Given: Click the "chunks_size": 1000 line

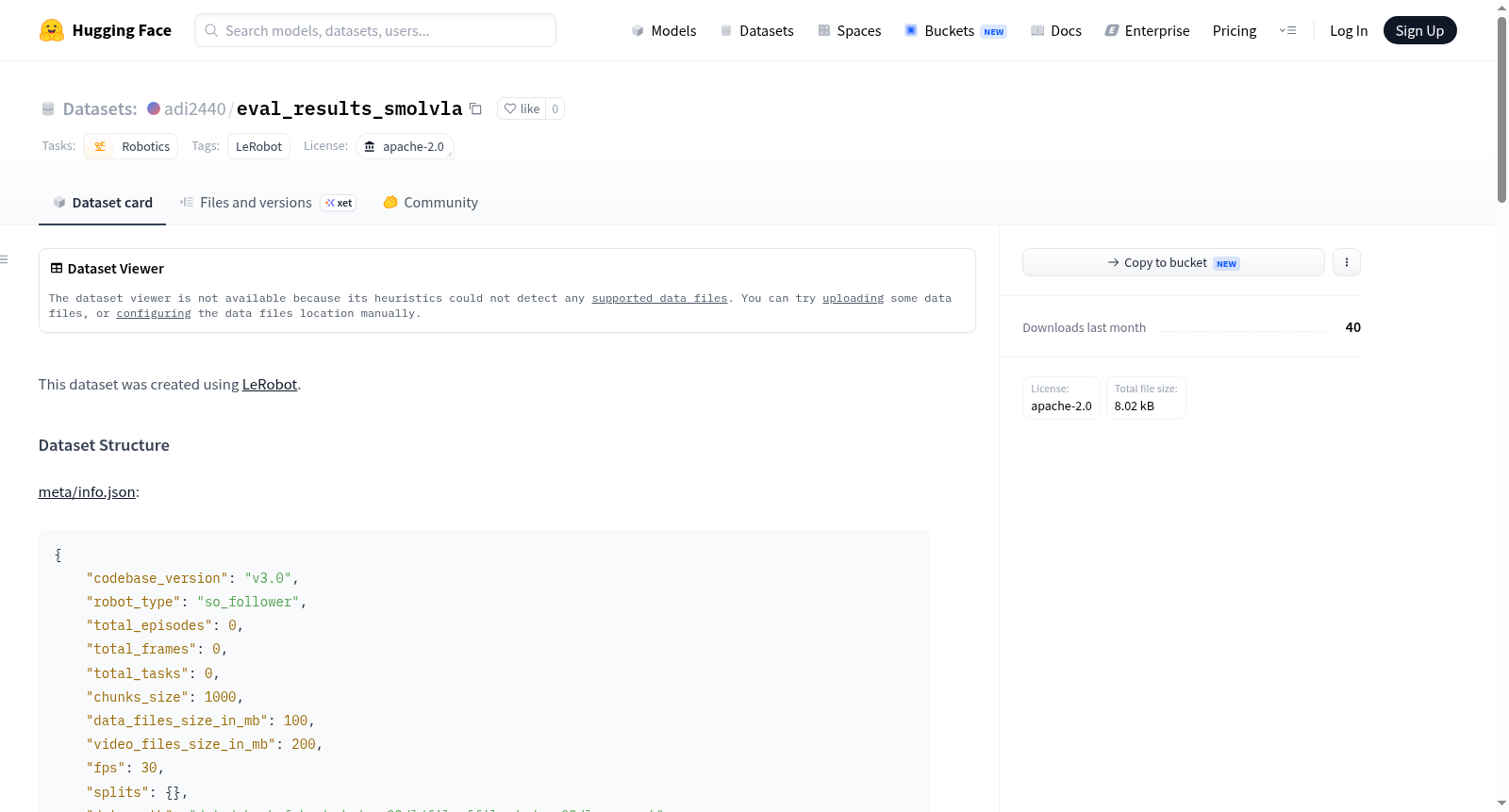Looking at the screenshot, I should 165,697.
